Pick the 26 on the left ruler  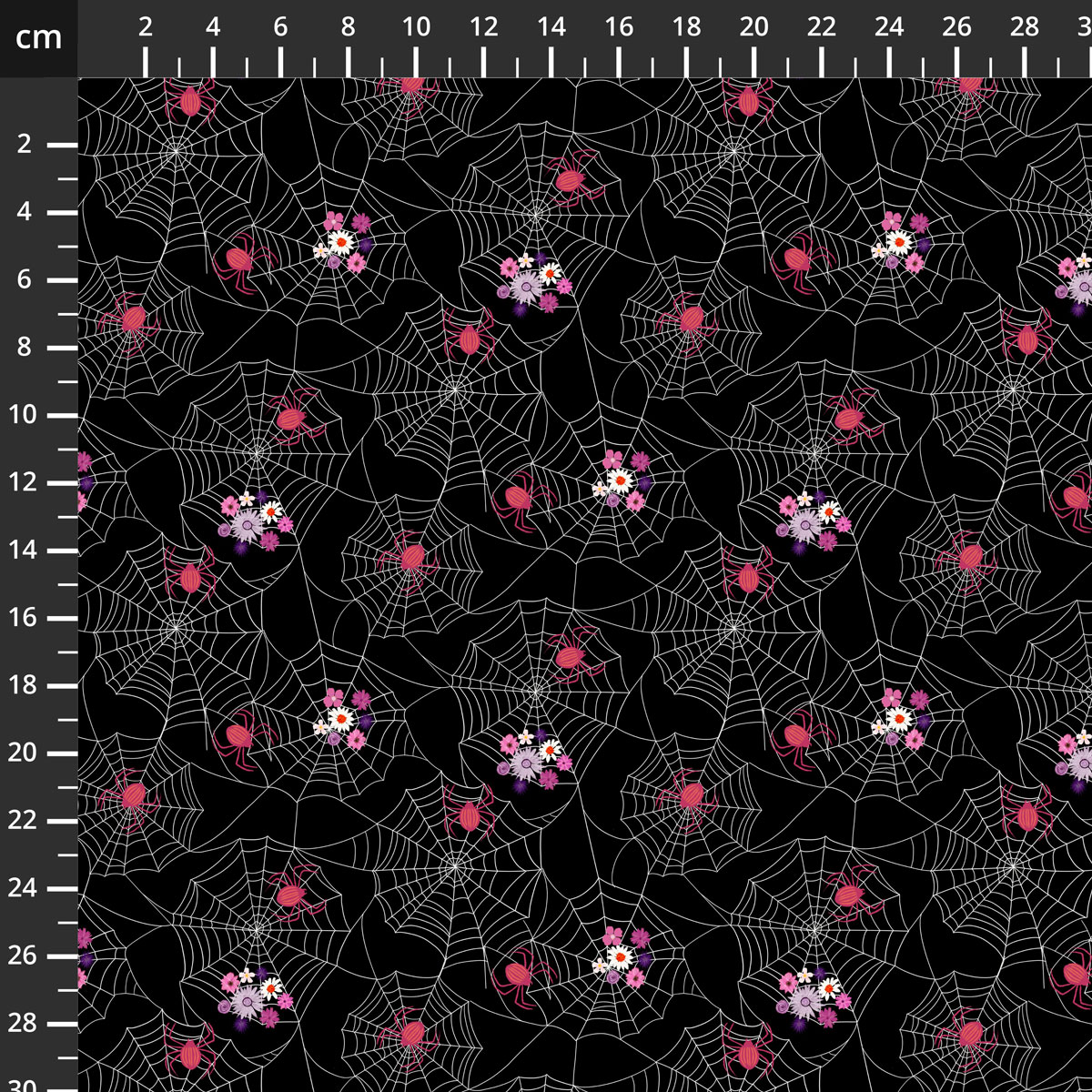24,955
